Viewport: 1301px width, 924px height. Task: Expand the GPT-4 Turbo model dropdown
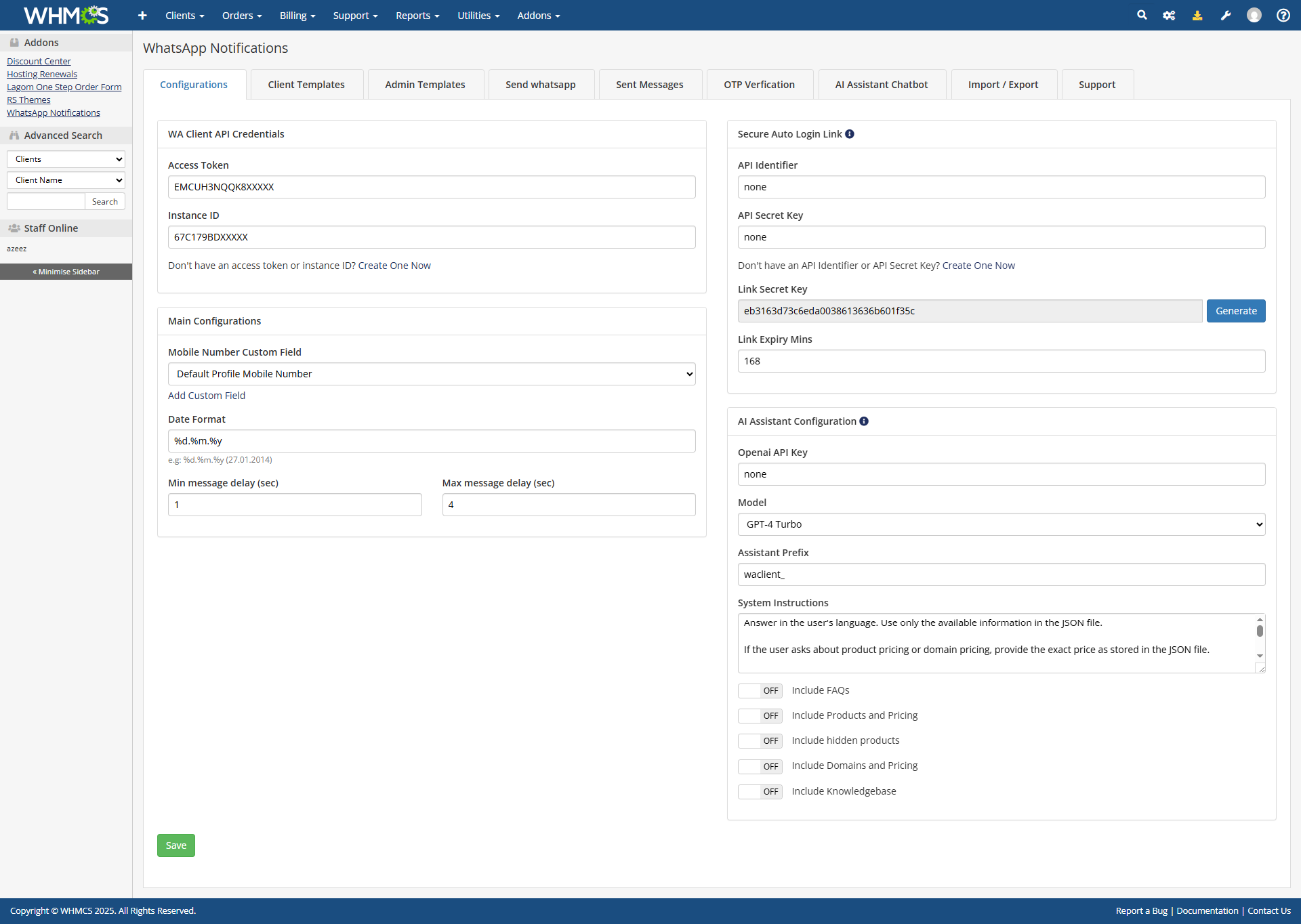(1001, 524)
